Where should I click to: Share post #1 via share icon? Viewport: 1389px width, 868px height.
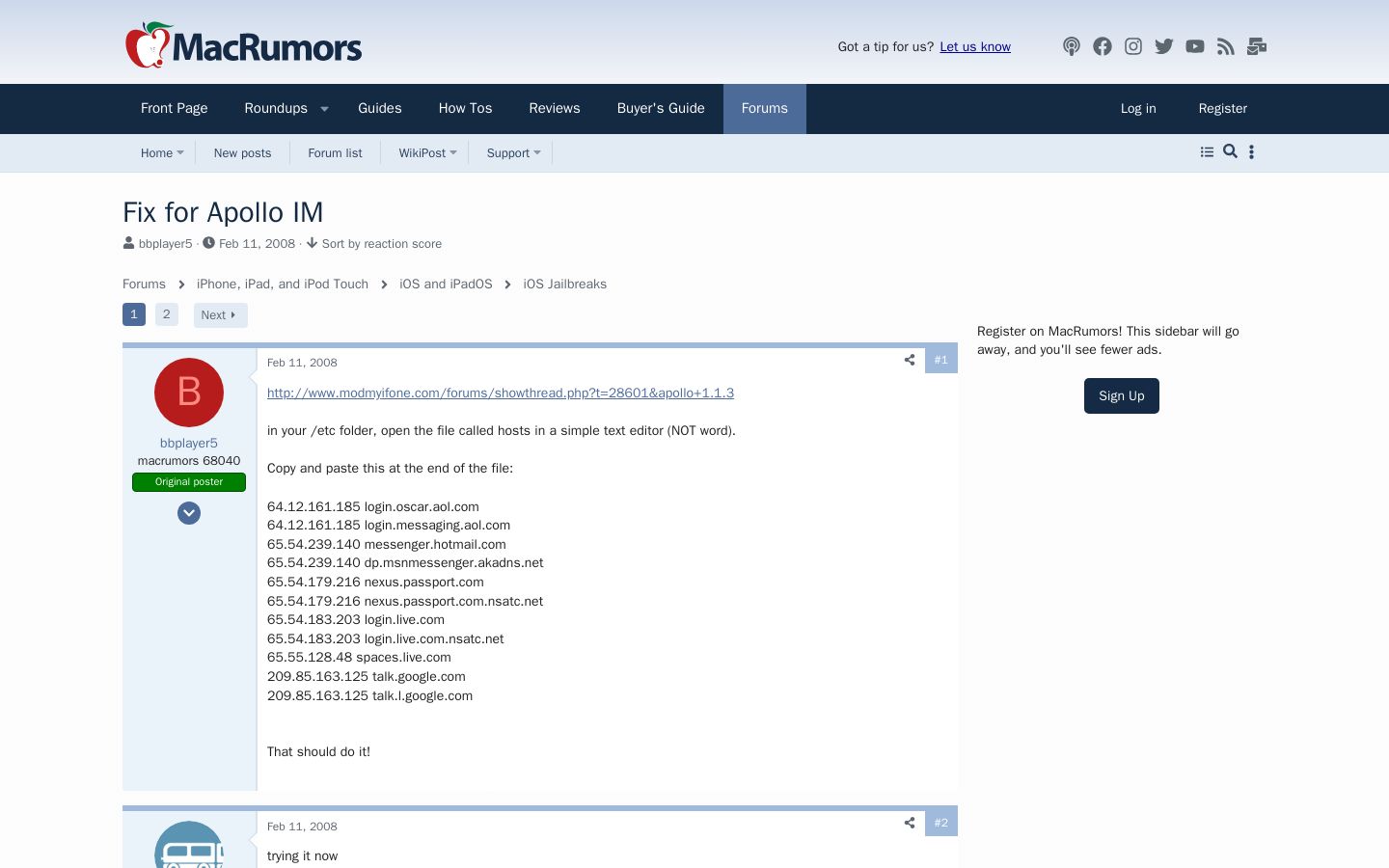tap(910, 360)
